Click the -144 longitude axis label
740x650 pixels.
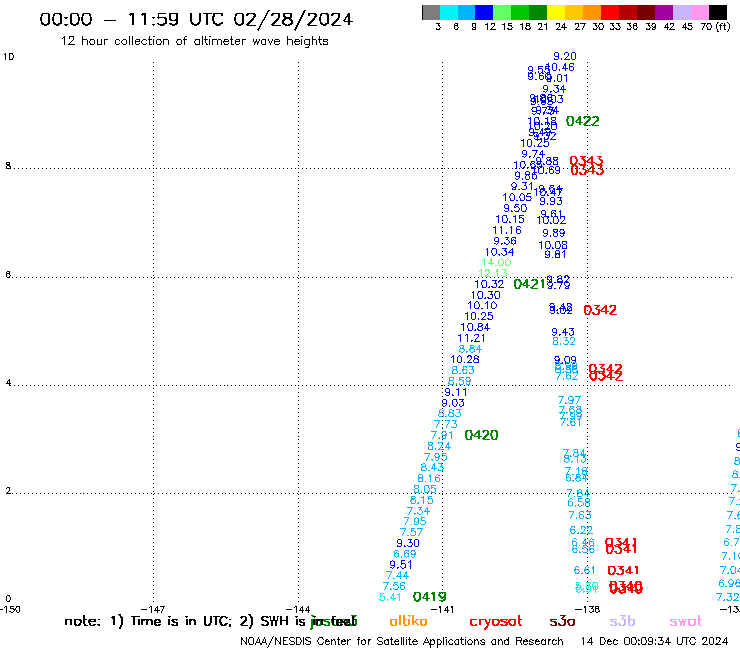tap(298, 609)
